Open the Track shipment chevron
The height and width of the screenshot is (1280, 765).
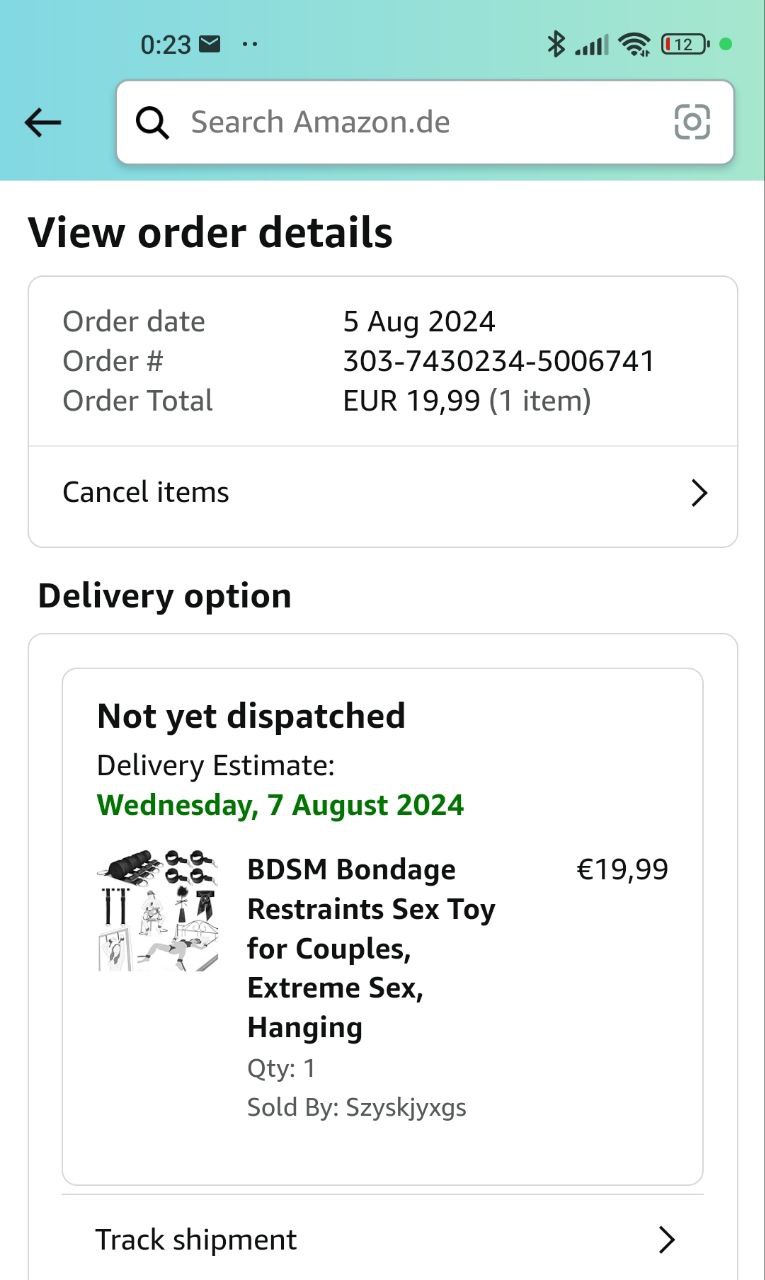click(x=667, y=1240)
